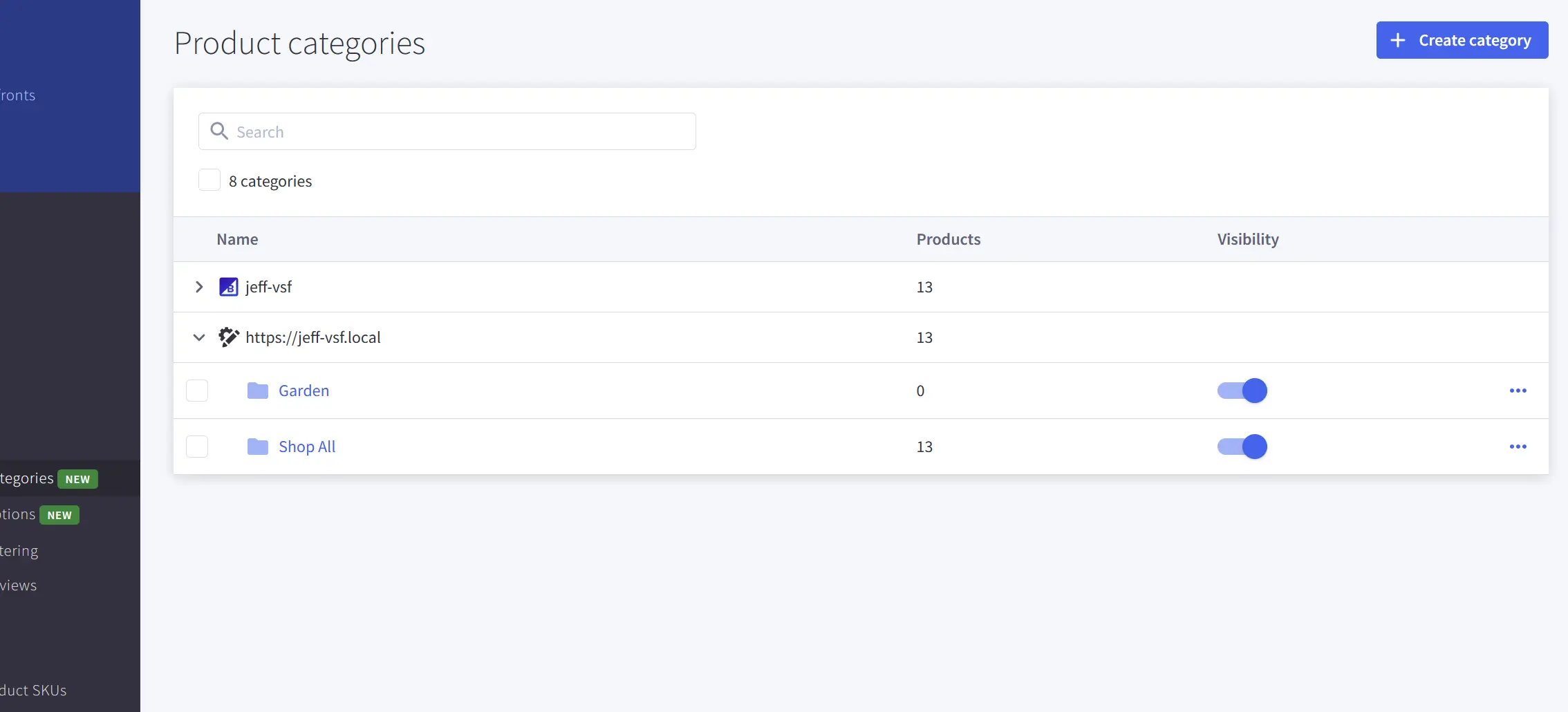Disable visibility for Garden

click(1242, 390)
